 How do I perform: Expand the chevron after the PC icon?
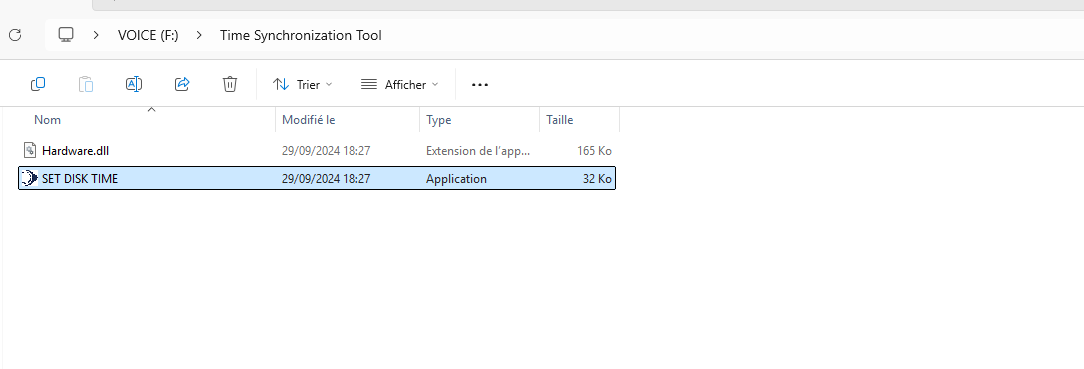coord(96,35)
